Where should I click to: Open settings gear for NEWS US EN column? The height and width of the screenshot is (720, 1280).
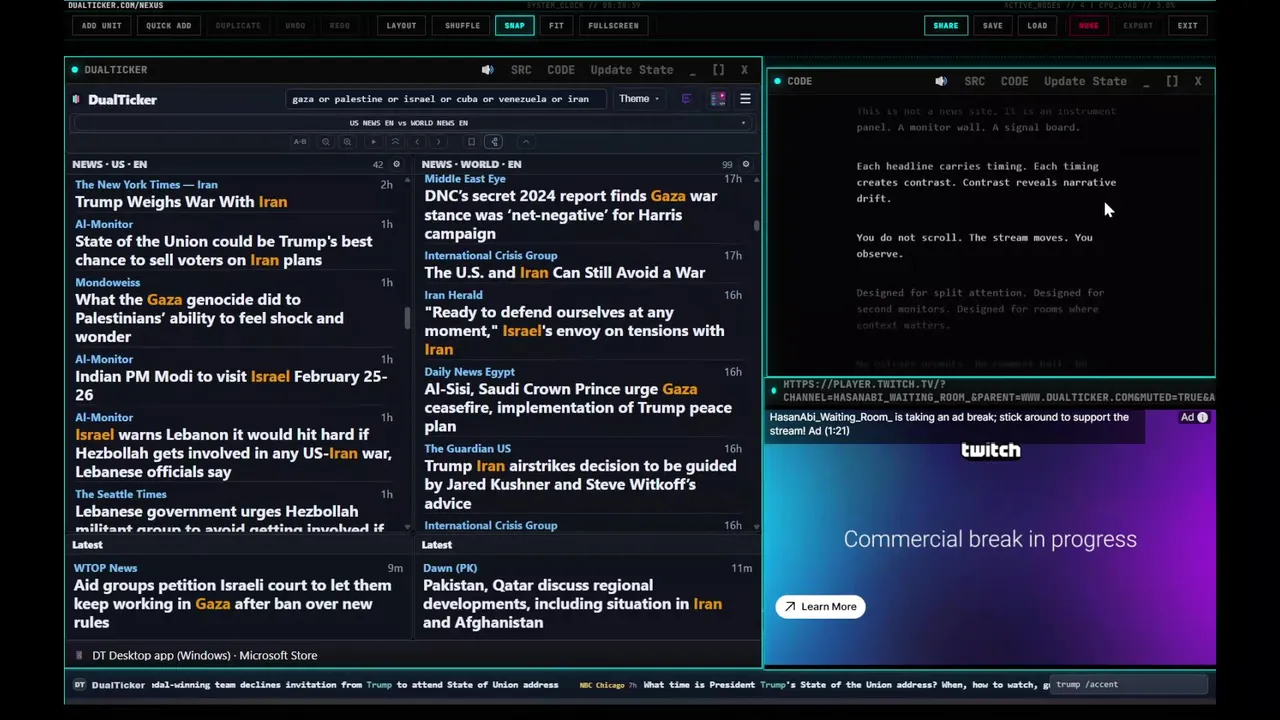pos(396,164)
